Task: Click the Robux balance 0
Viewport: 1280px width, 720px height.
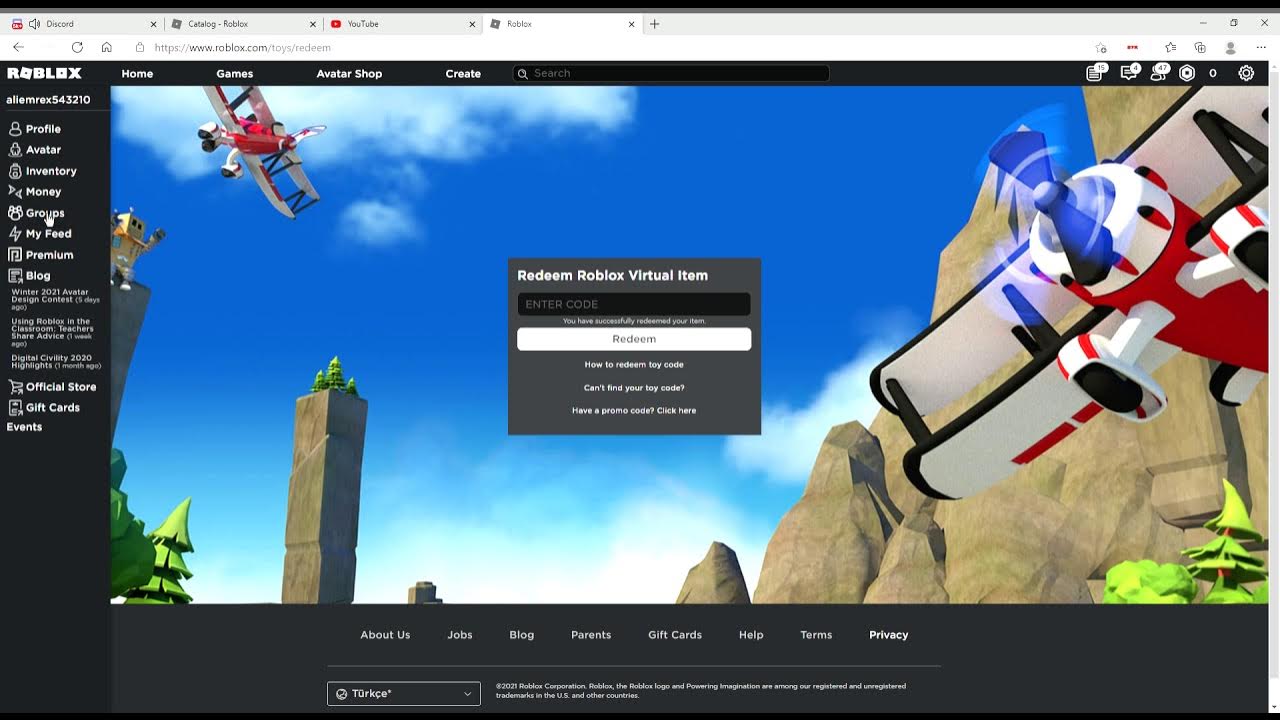Action: click(1213, 73)
